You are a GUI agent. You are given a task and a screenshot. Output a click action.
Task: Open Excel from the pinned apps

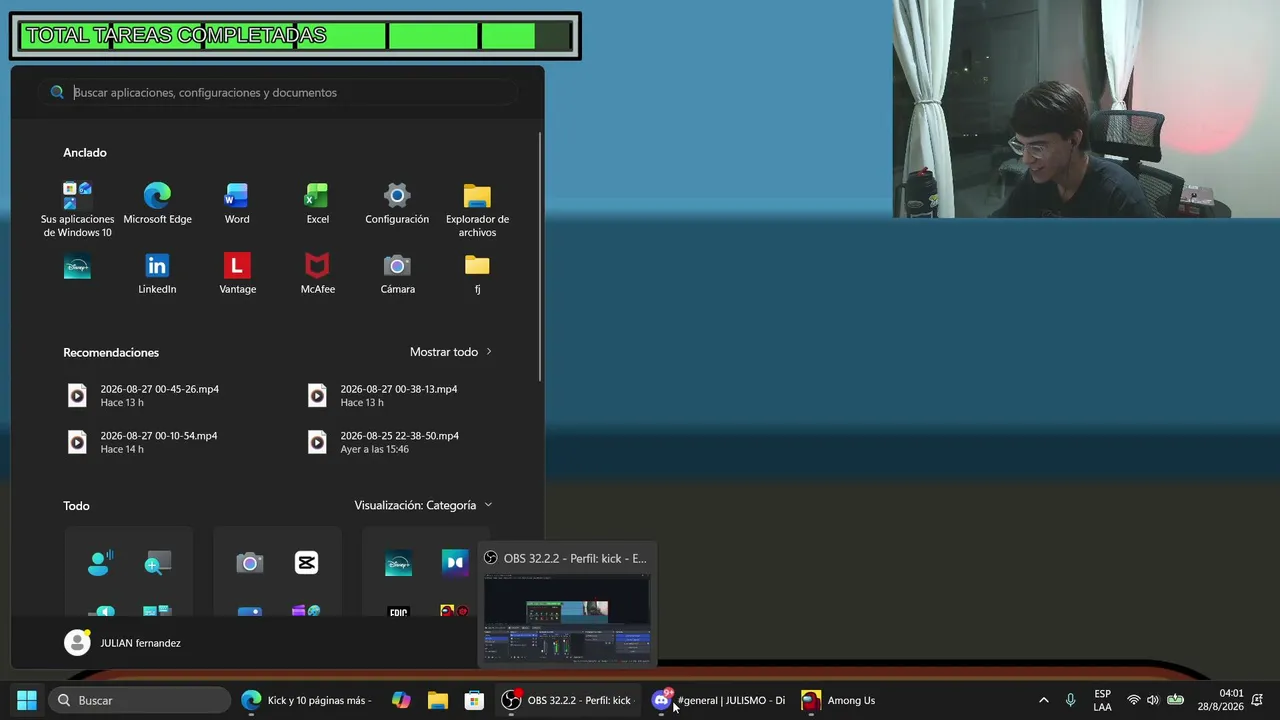(317, 204)
